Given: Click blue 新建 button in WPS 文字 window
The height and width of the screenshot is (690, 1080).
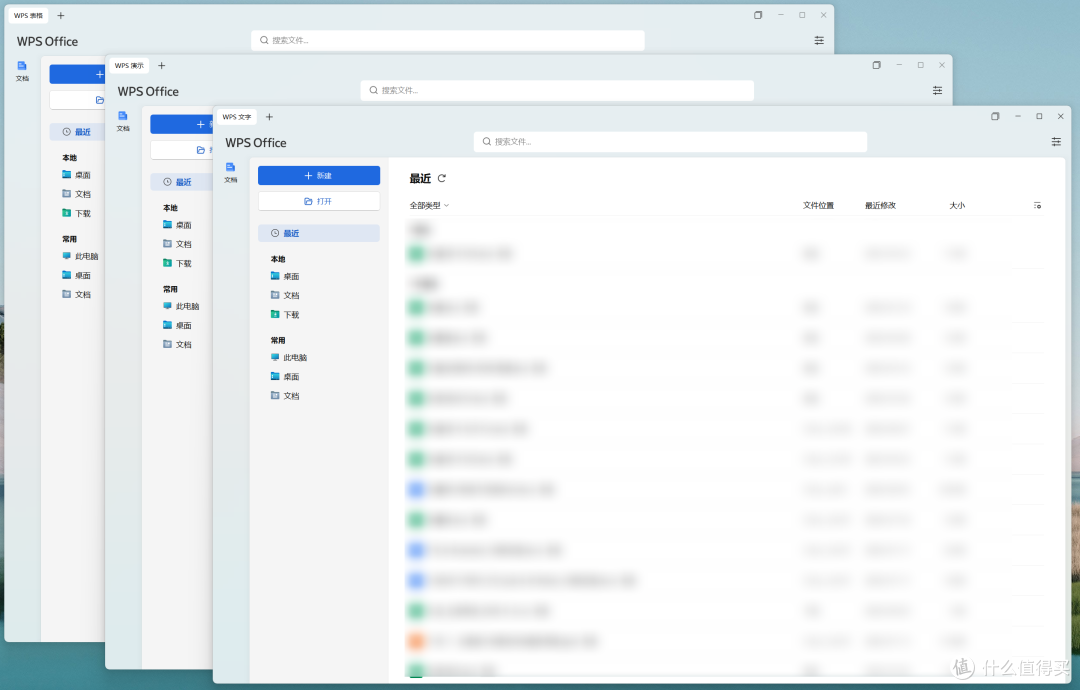Looking at the screenshot, I should 319,176.
